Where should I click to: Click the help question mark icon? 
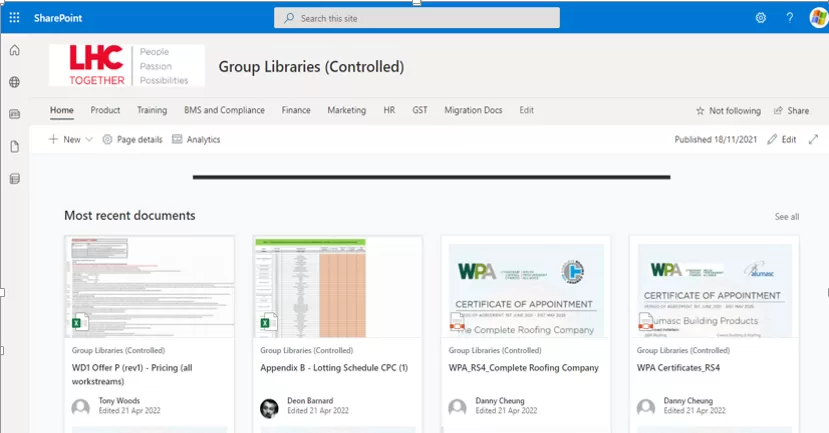(x=789, y=18)
